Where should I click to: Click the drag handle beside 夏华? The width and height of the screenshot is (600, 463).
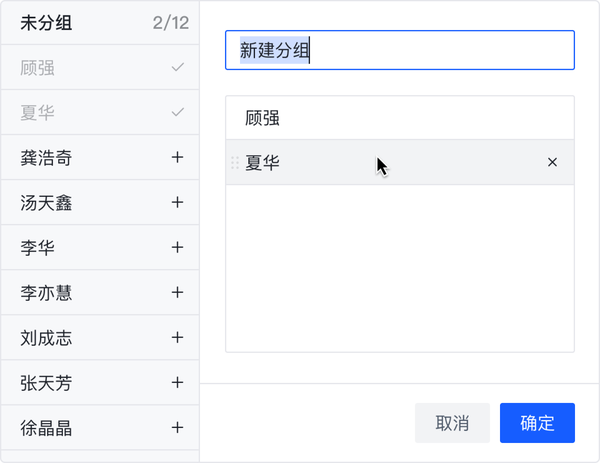pos(235,163)
